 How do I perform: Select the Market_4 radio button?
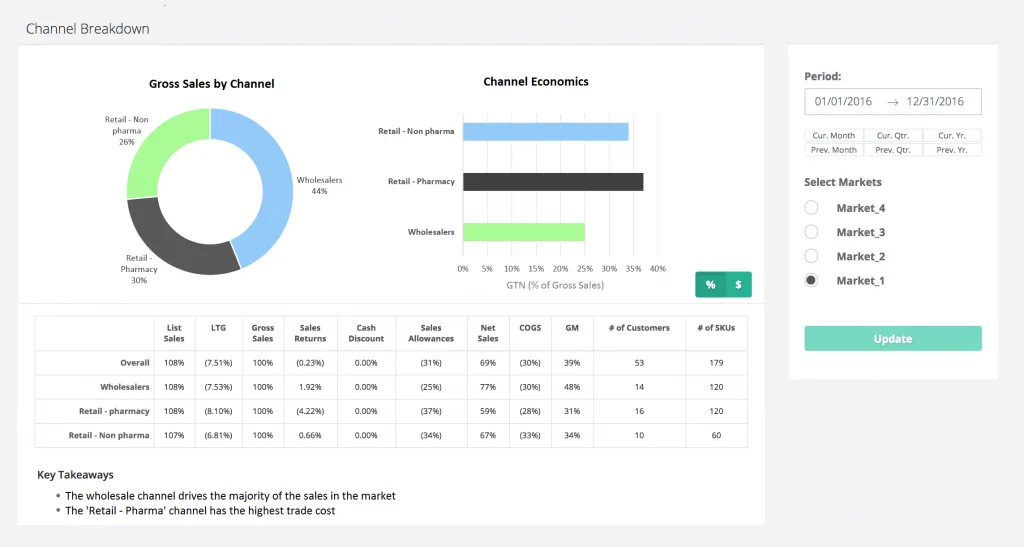tap(812, 208)
